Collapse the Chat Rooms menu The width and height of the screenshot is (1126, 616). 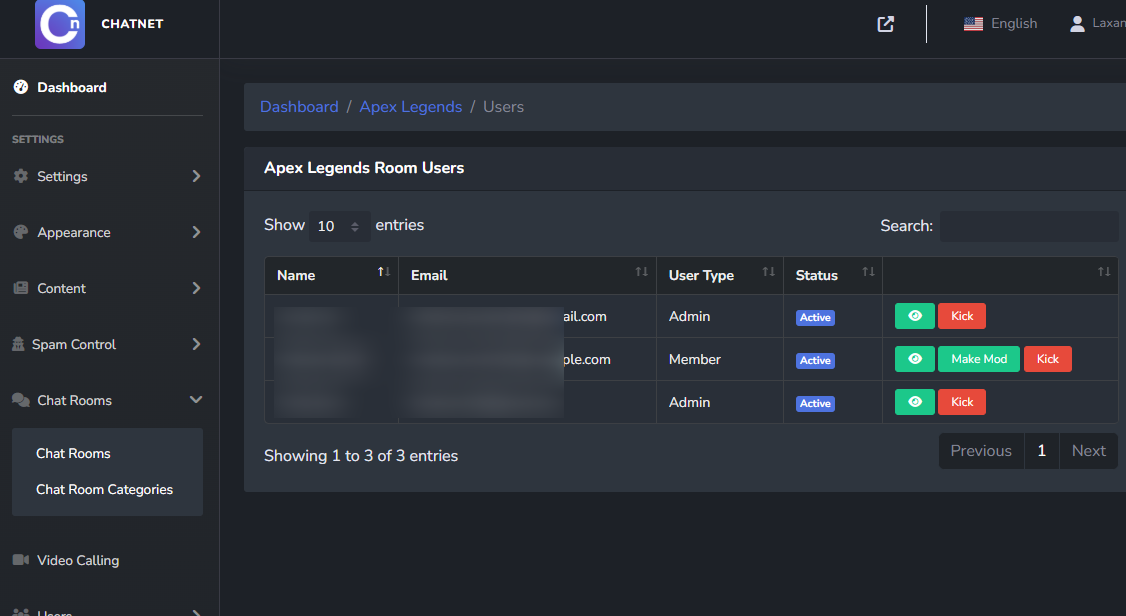tap(196, 399)
